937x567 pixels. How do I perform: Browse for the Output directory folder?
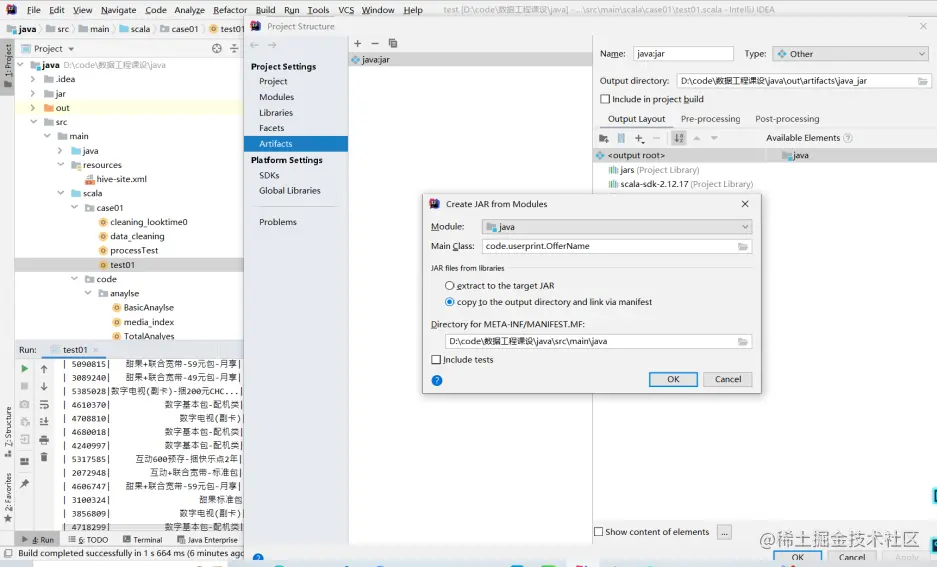[923, 81]
